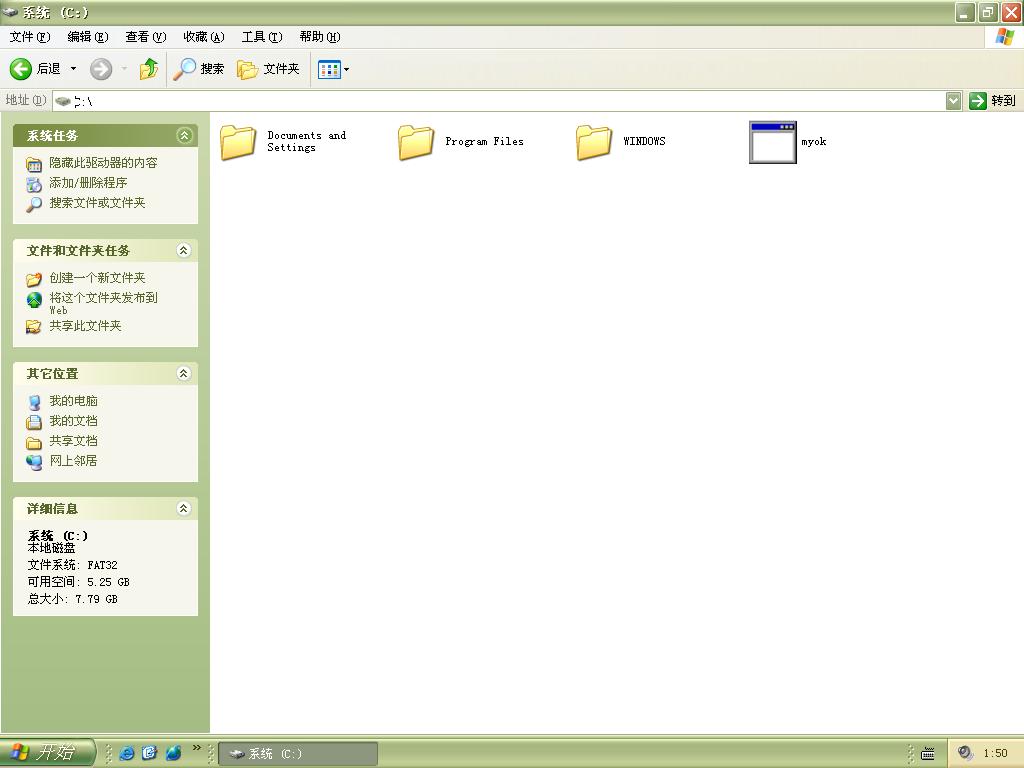Click the 'myok' file name
The image size is (1024, 768).
814,141
